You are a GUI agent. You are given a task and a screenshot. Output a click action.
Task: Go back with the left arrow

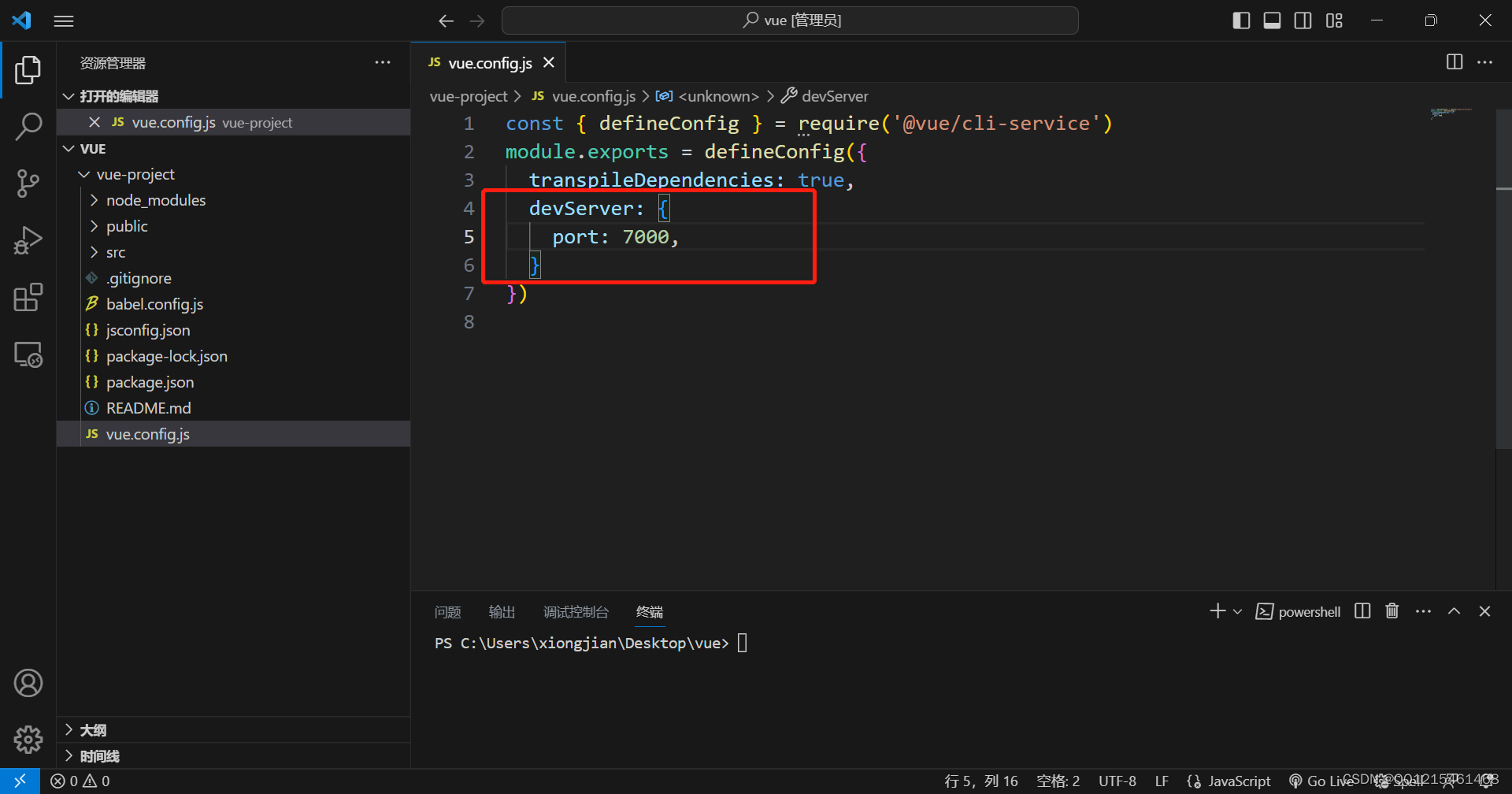[447, 21]
